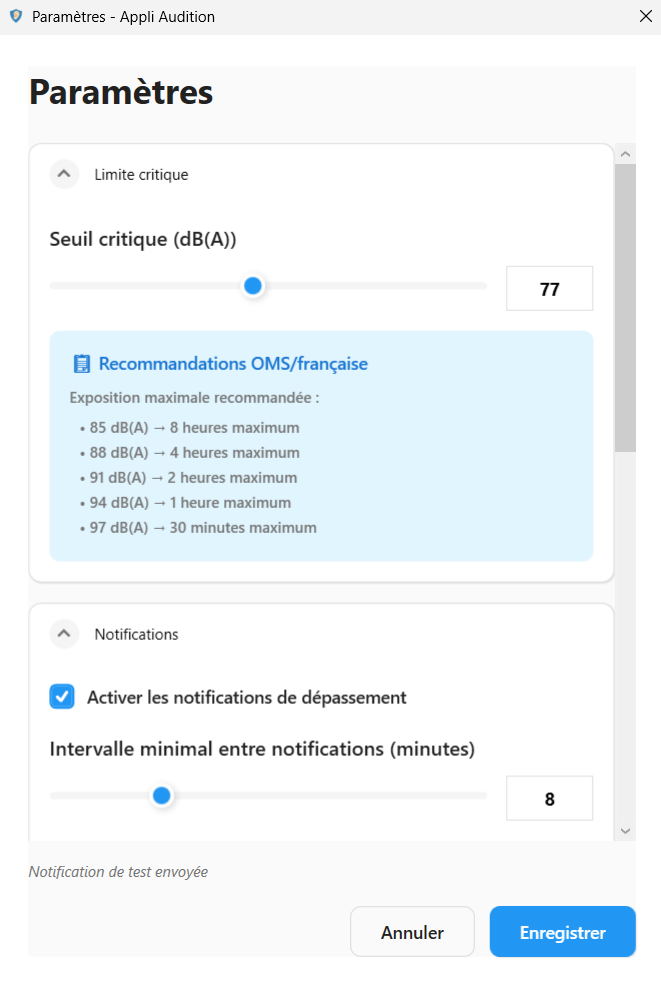Click the Seuil critique slider handle
The image size is (661, 984).
(253, 286)
